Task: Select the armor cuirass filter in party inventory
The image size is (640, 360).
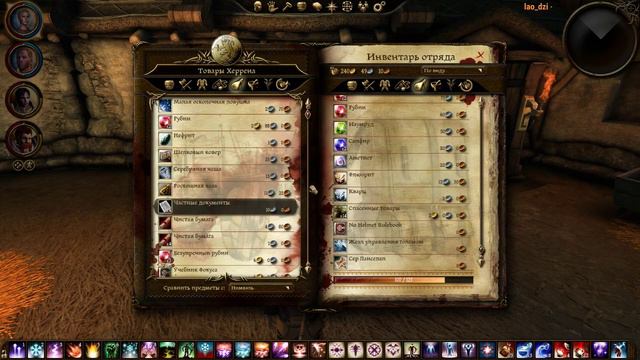Action: pyautogui.click(x=384, y=85)
